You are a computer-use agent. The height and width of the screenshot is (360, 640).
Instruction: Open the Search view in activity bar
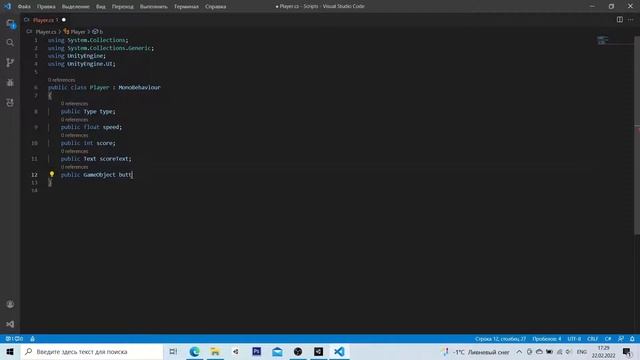[10, 42]
